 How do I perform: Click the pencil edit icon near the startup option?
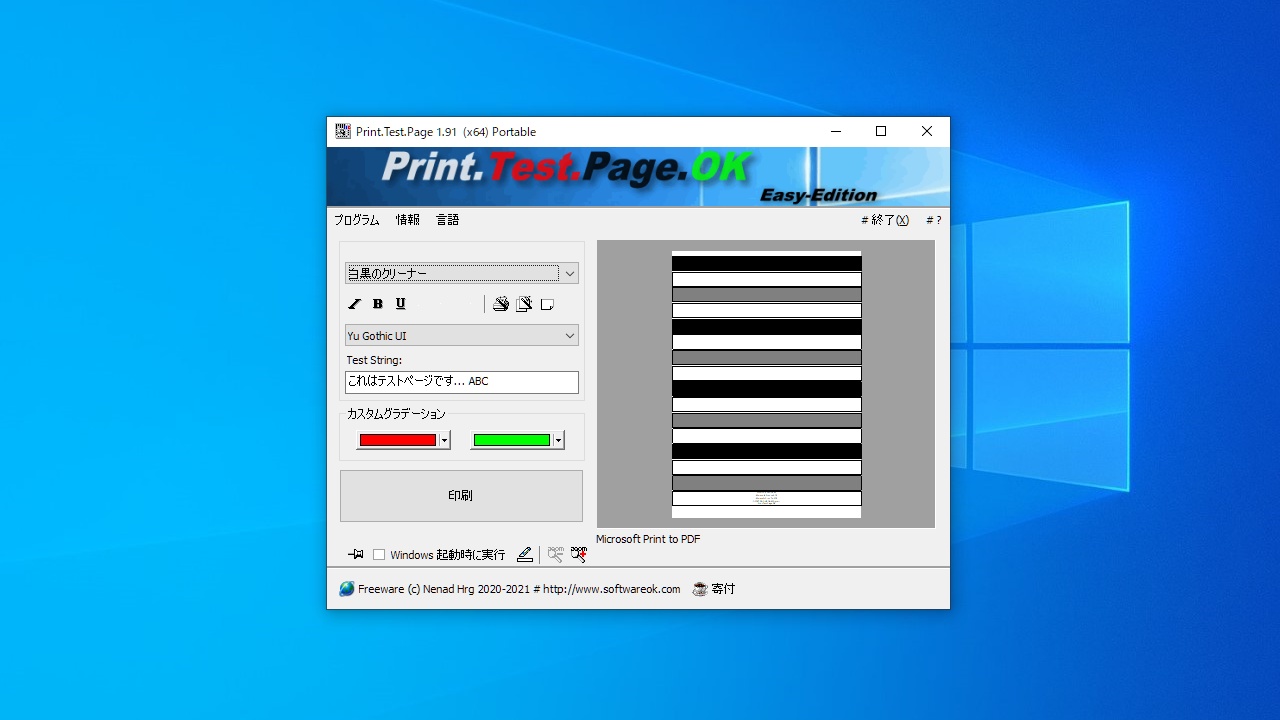pos(525,554)
